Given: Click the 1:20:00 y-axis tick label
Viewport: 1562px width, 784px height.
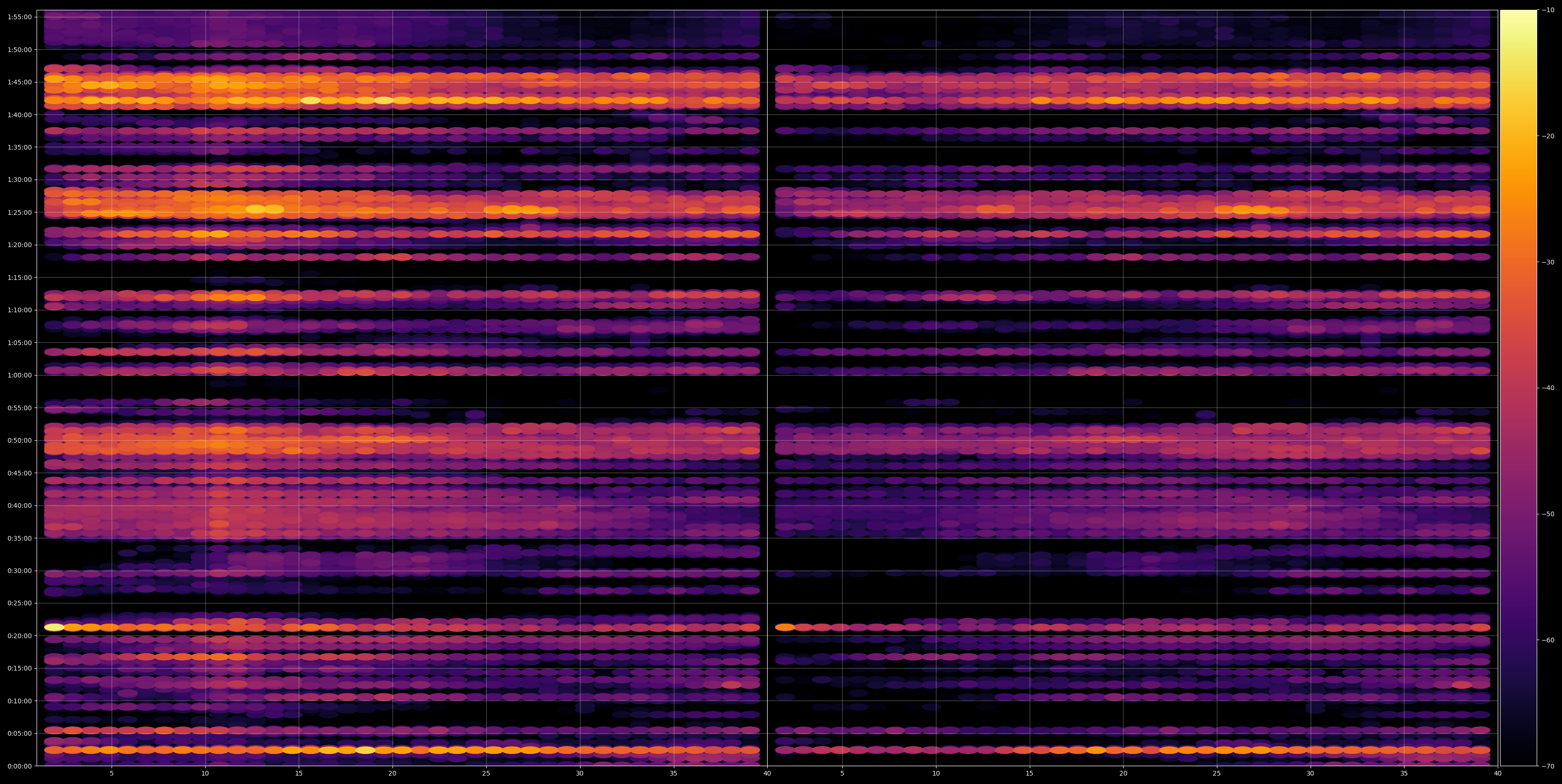Looking at the screenshot, I should [x=19, y=245].
